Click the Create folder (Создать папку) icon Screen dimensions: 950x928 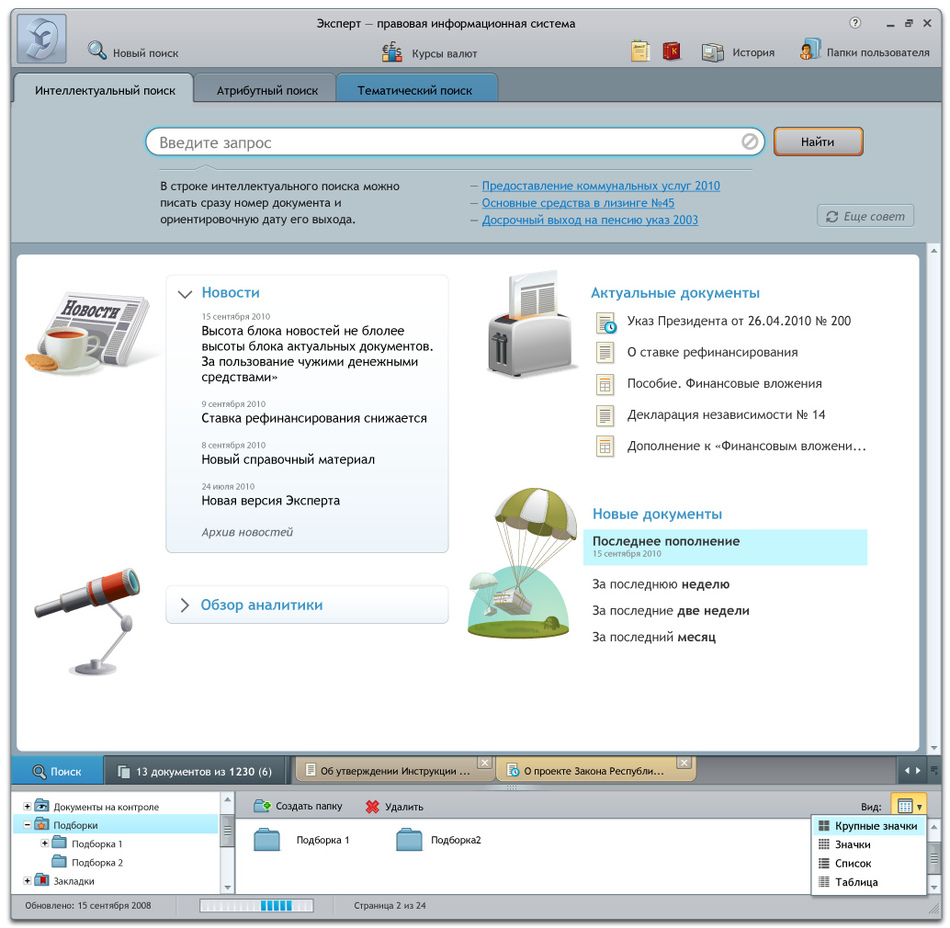pyautogui.click(x=262, y=806)
